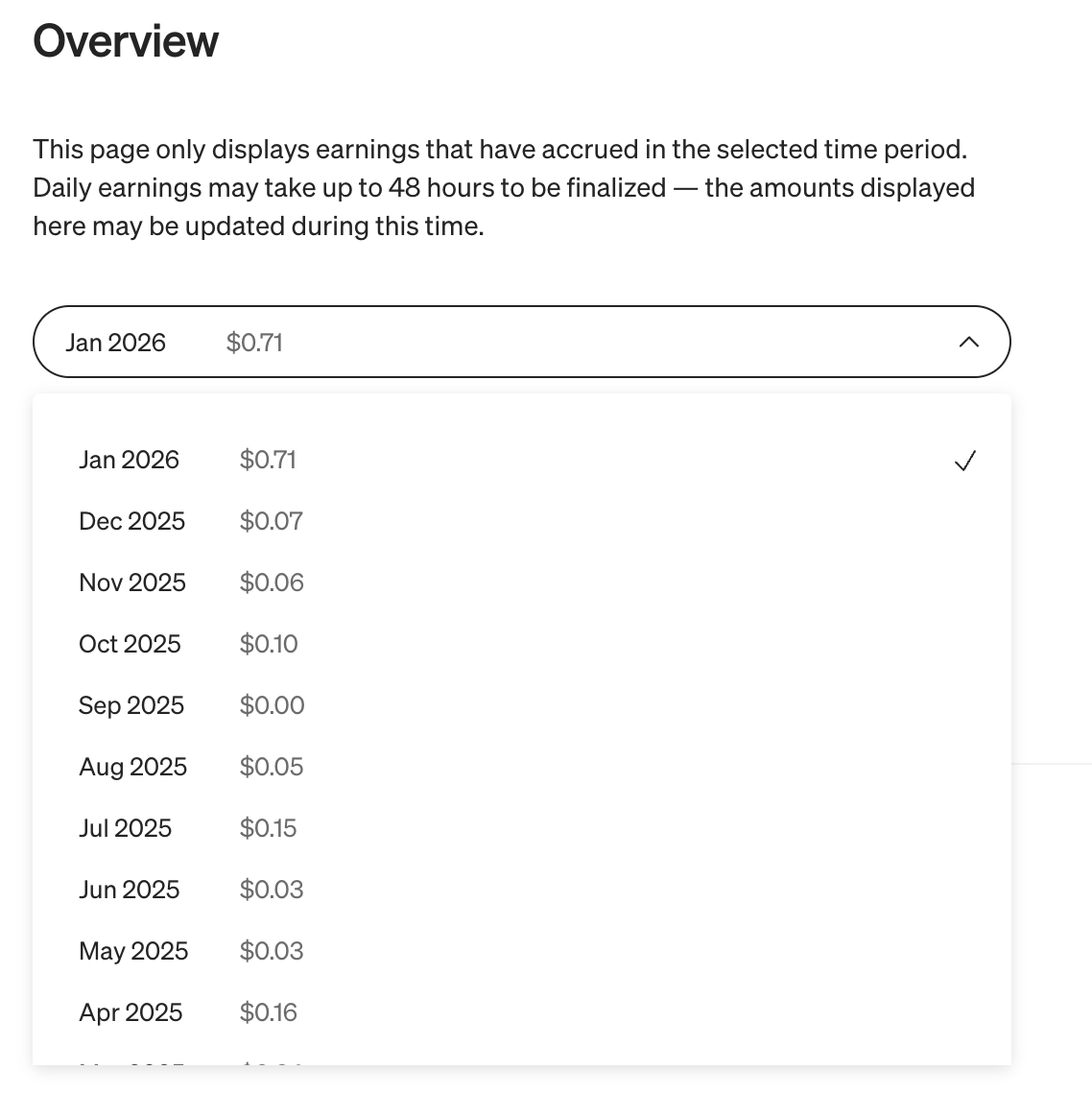Screen dimensions: 1092x1117
Task: Select Aug 2025 month entry
Action: (x=132, y=767)
